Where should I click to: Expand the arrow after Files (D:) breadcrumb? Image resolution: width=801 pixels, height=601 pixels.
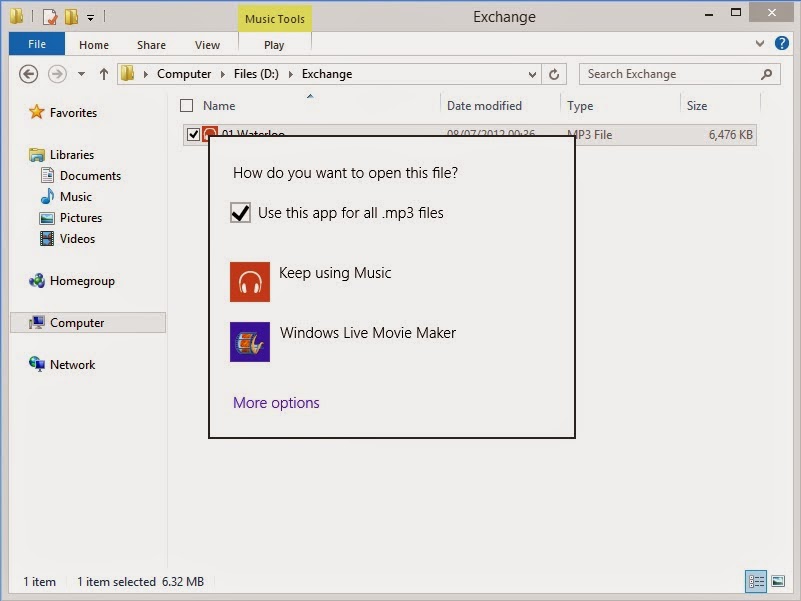click(x=291, y=75)
